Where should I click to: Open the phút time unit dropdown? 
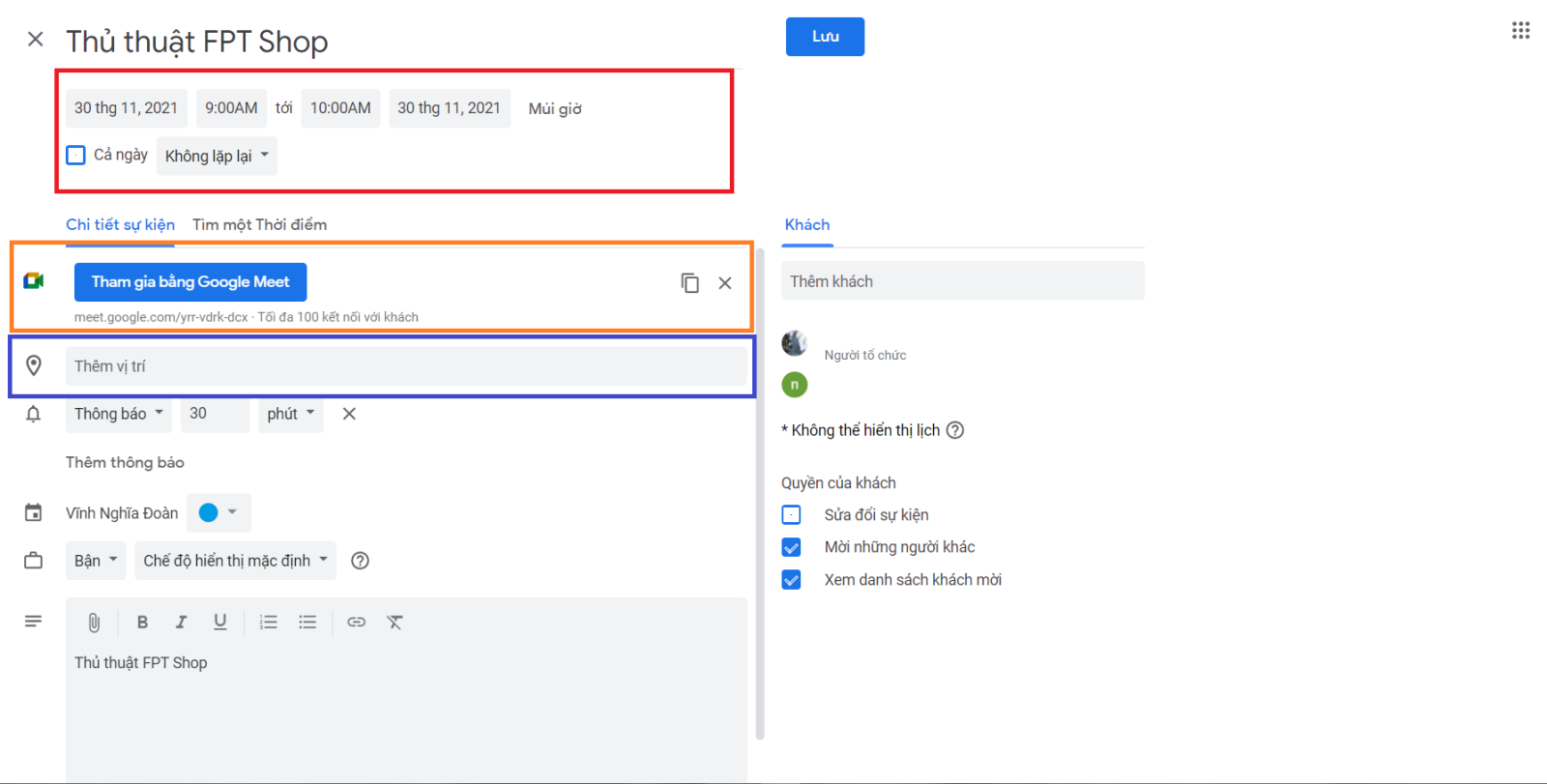tap(290, 414)
